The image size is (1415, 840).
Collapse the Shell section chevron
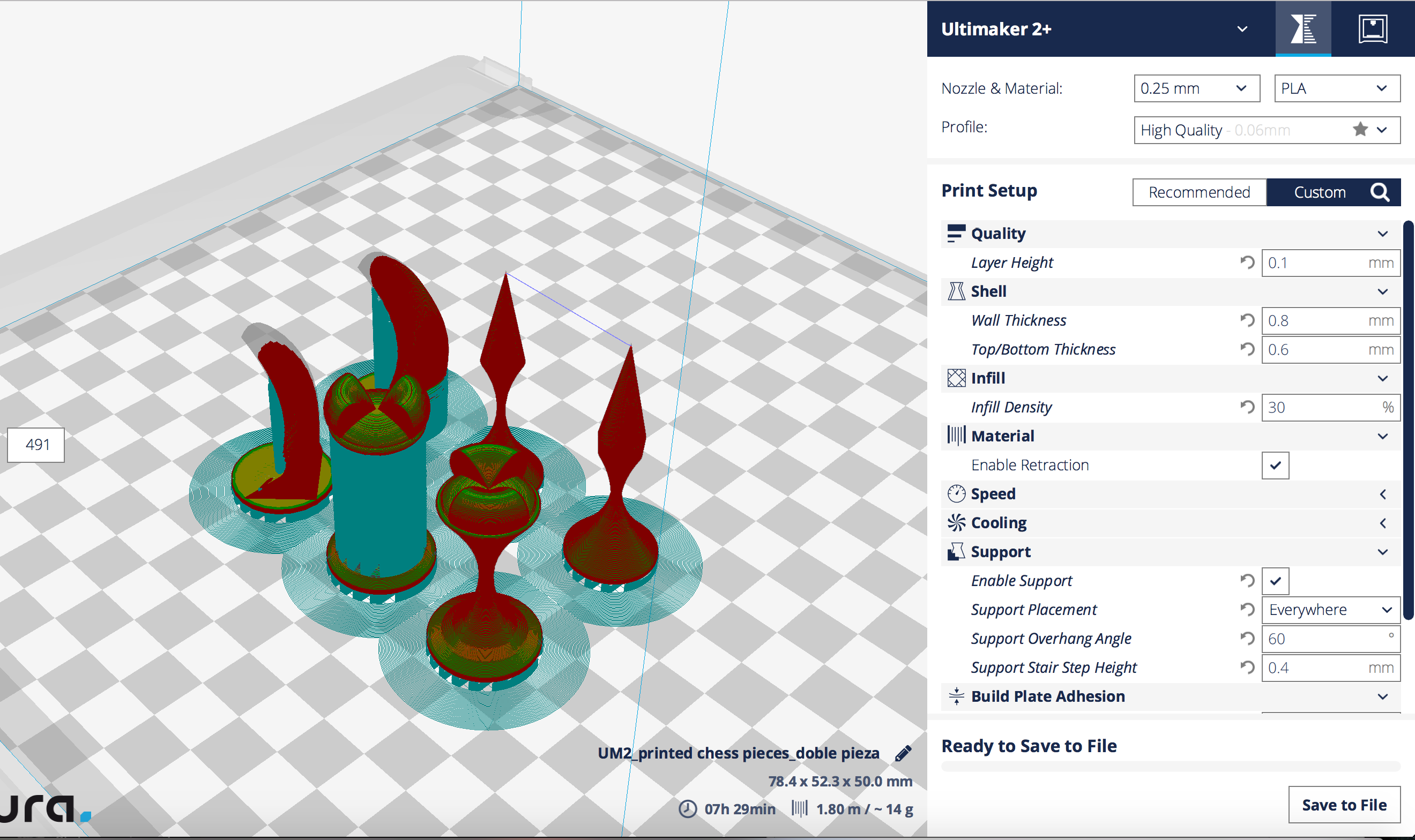[1382, 291]
